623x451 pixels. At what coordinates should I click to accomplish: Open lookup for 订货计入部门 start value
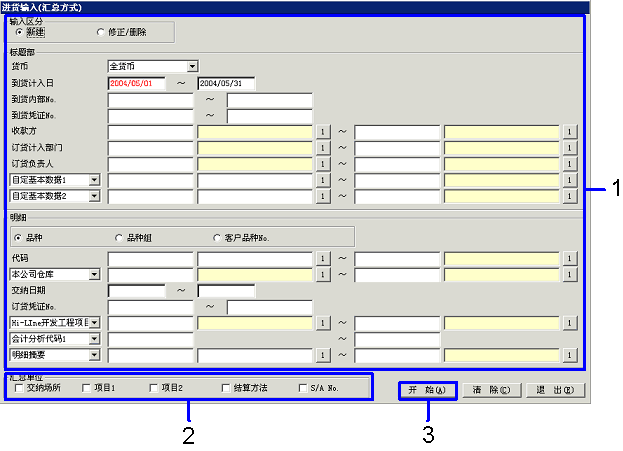[x=323, y=148]
